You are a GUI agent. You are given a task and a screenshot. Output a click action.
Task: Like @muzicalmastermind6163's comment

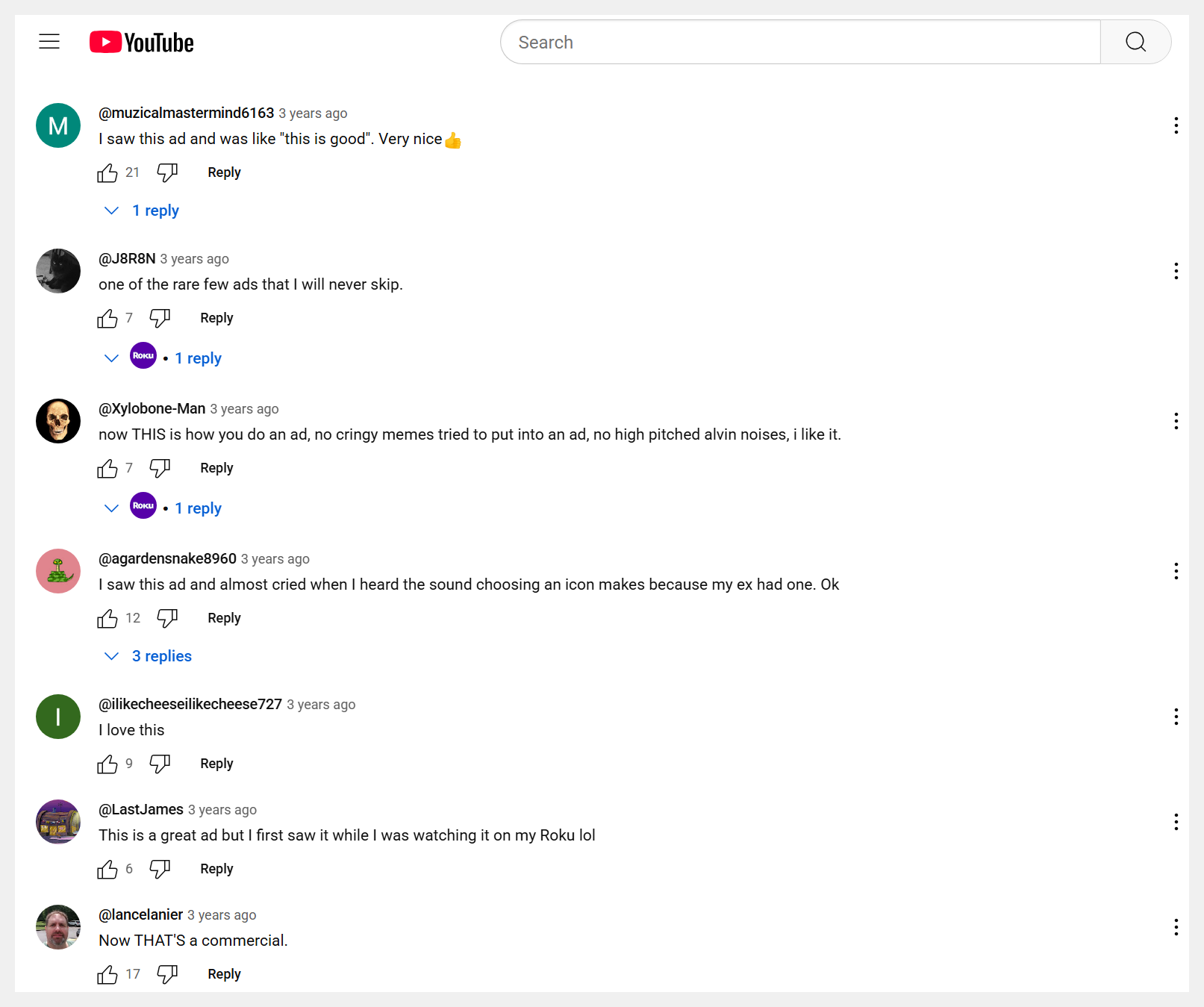(x=107, y=173)
